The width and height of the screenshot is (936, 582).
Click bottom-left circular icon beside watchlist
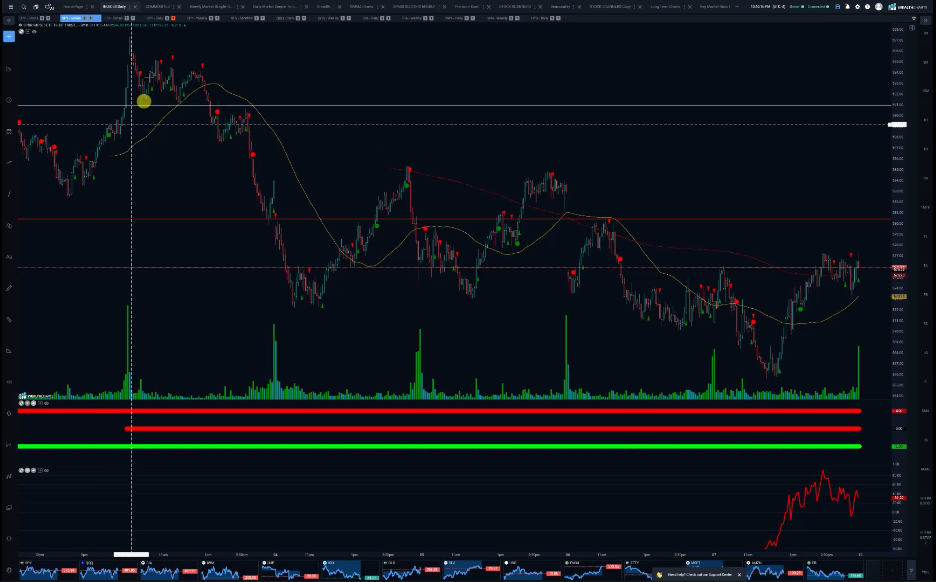pyautogui.click(x=9, y=570)
